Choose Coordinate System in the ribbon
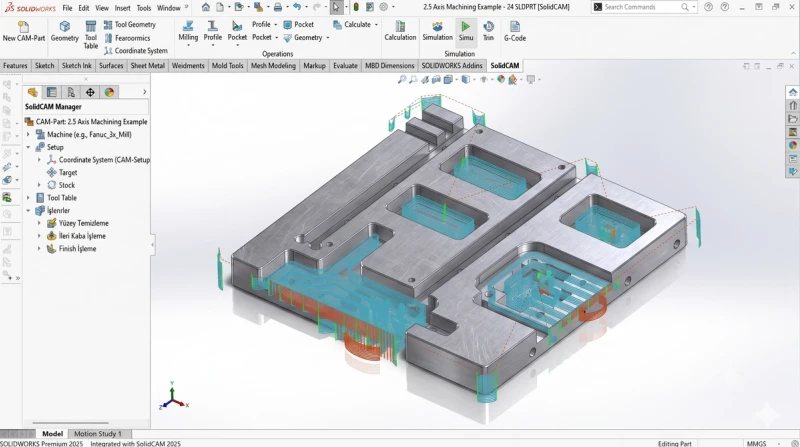 [x=136, y=51]
